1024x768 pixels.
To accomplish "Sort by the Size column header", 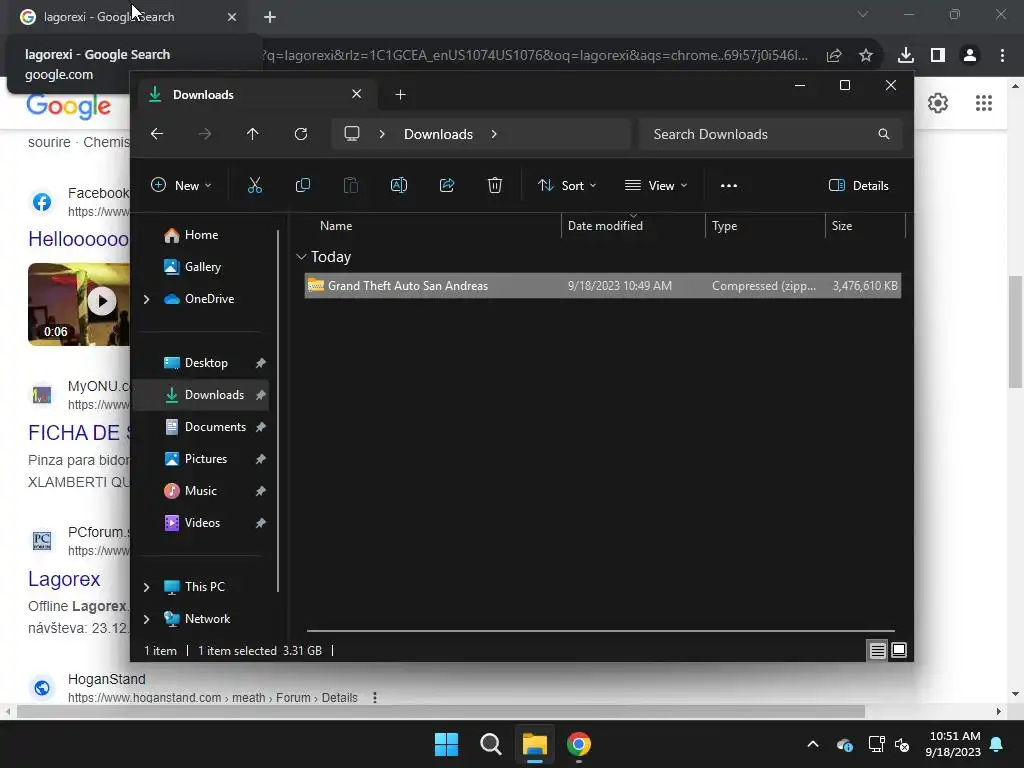I will (842, 226).
